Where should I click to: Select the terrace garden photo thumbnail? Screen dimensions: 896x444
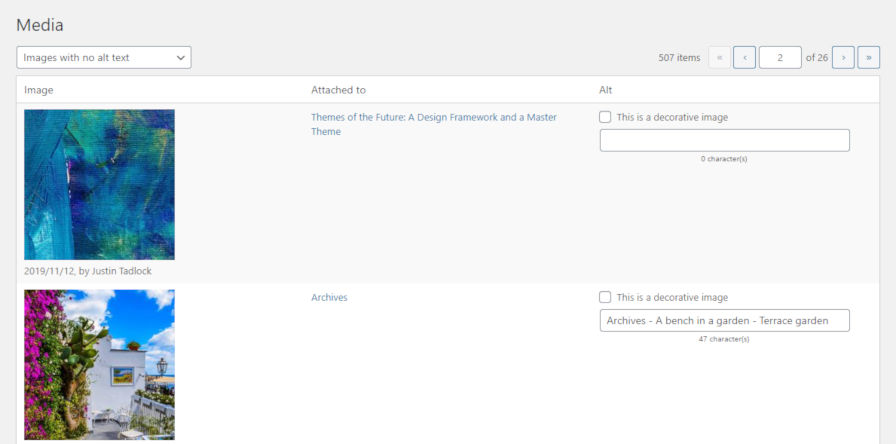pyautogui.click(x=99, y=364)
